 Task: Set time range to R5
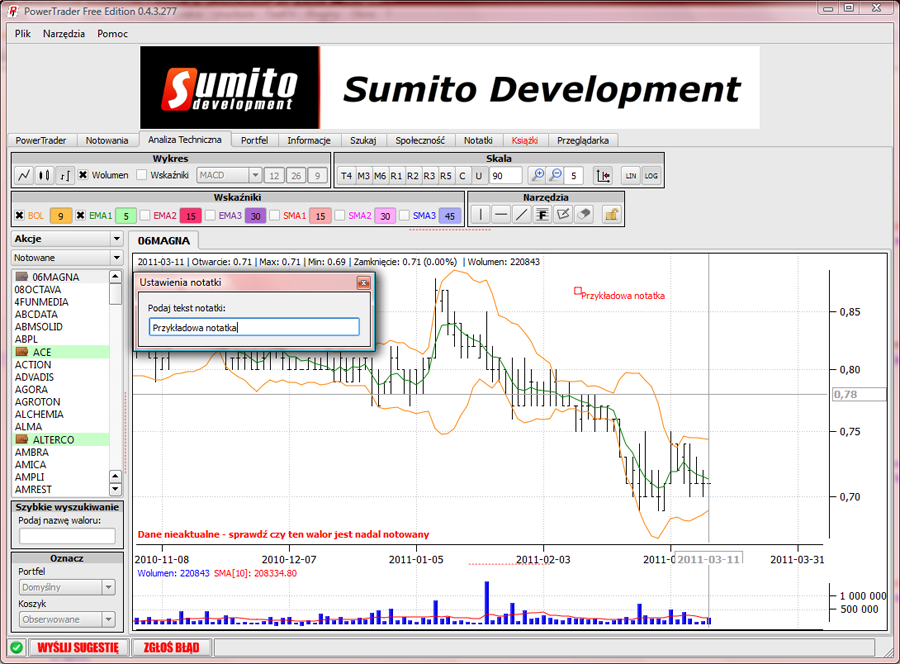coord(446,176)
